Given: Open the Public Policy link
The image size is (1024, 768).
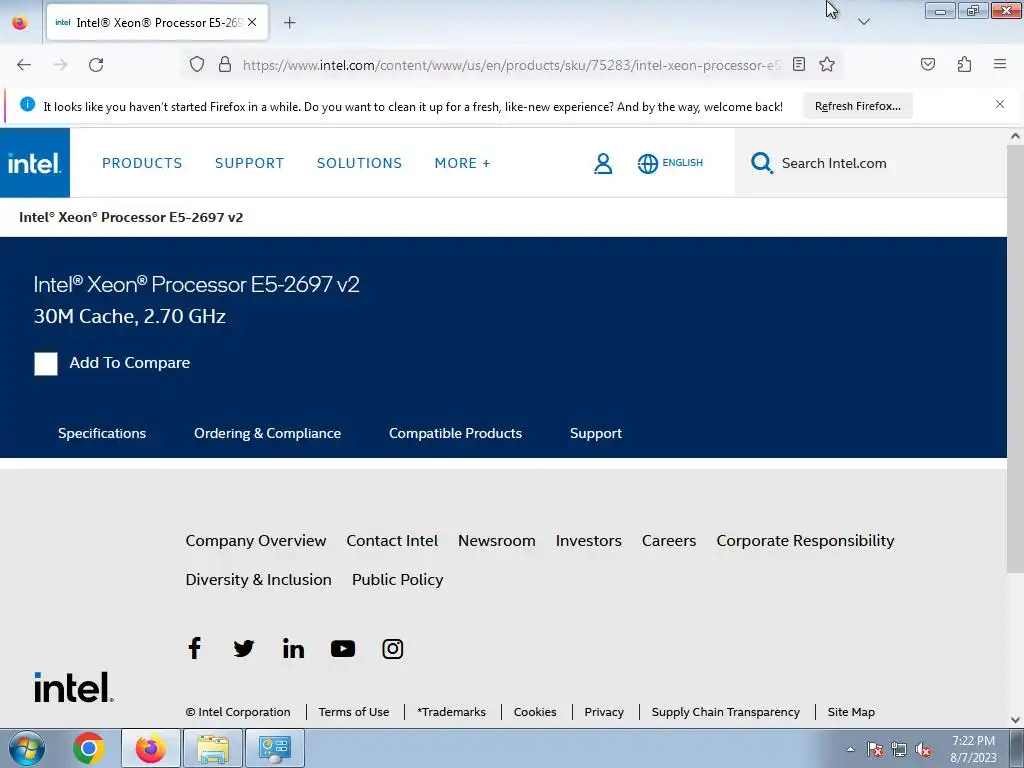Looking at the screenshot, I should (397, 580).
